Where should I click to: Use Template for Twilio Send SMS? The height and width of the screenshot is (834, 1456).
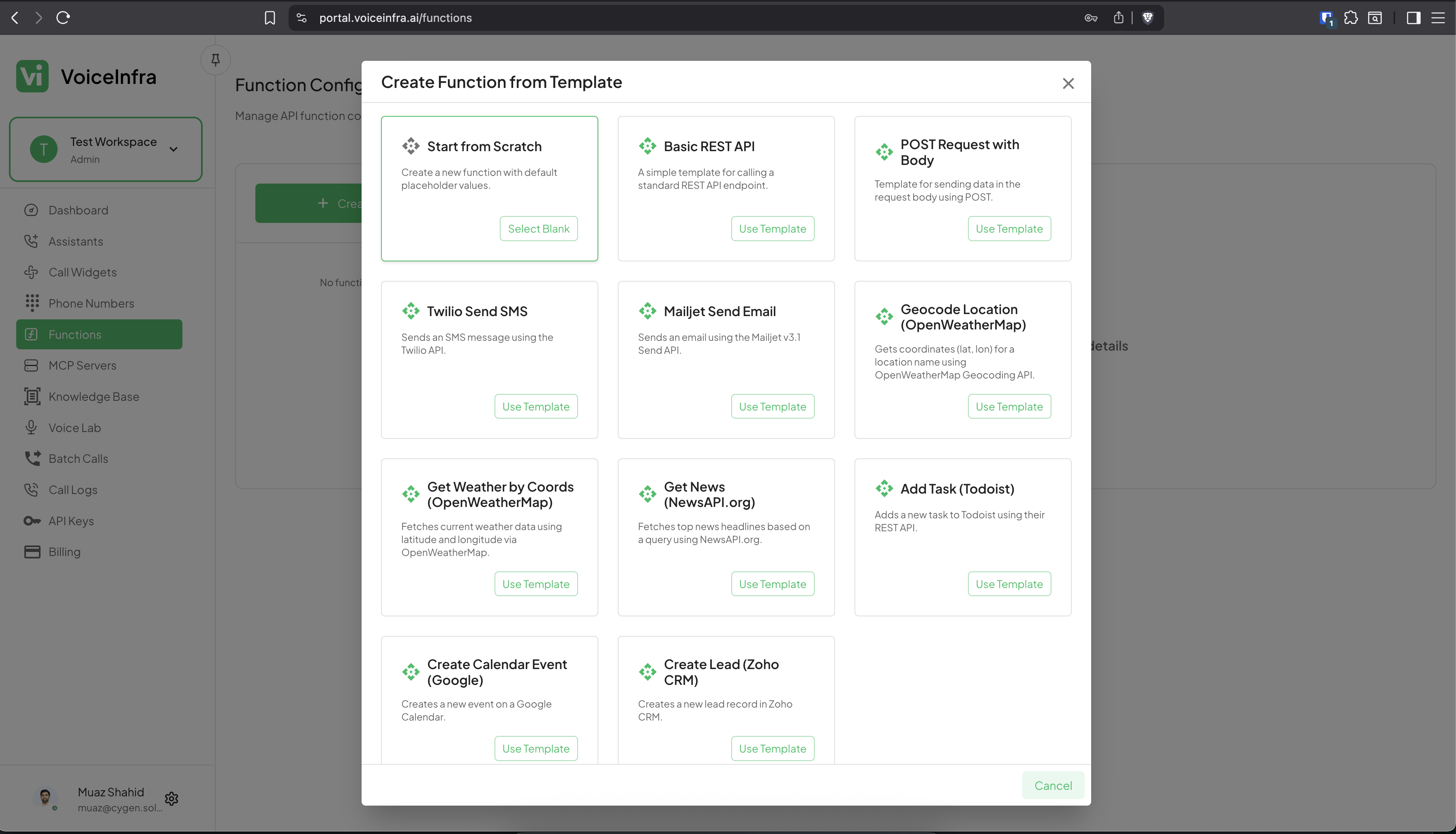535,406
